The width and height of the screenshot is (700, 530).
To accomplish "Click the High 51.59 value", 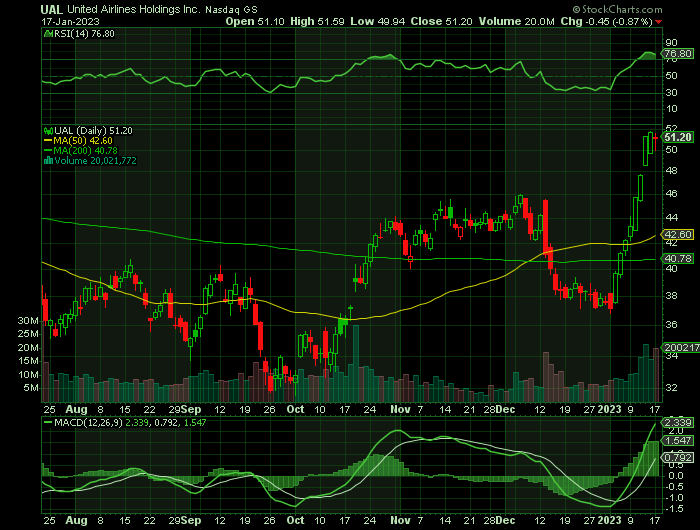I will point(317,21).
